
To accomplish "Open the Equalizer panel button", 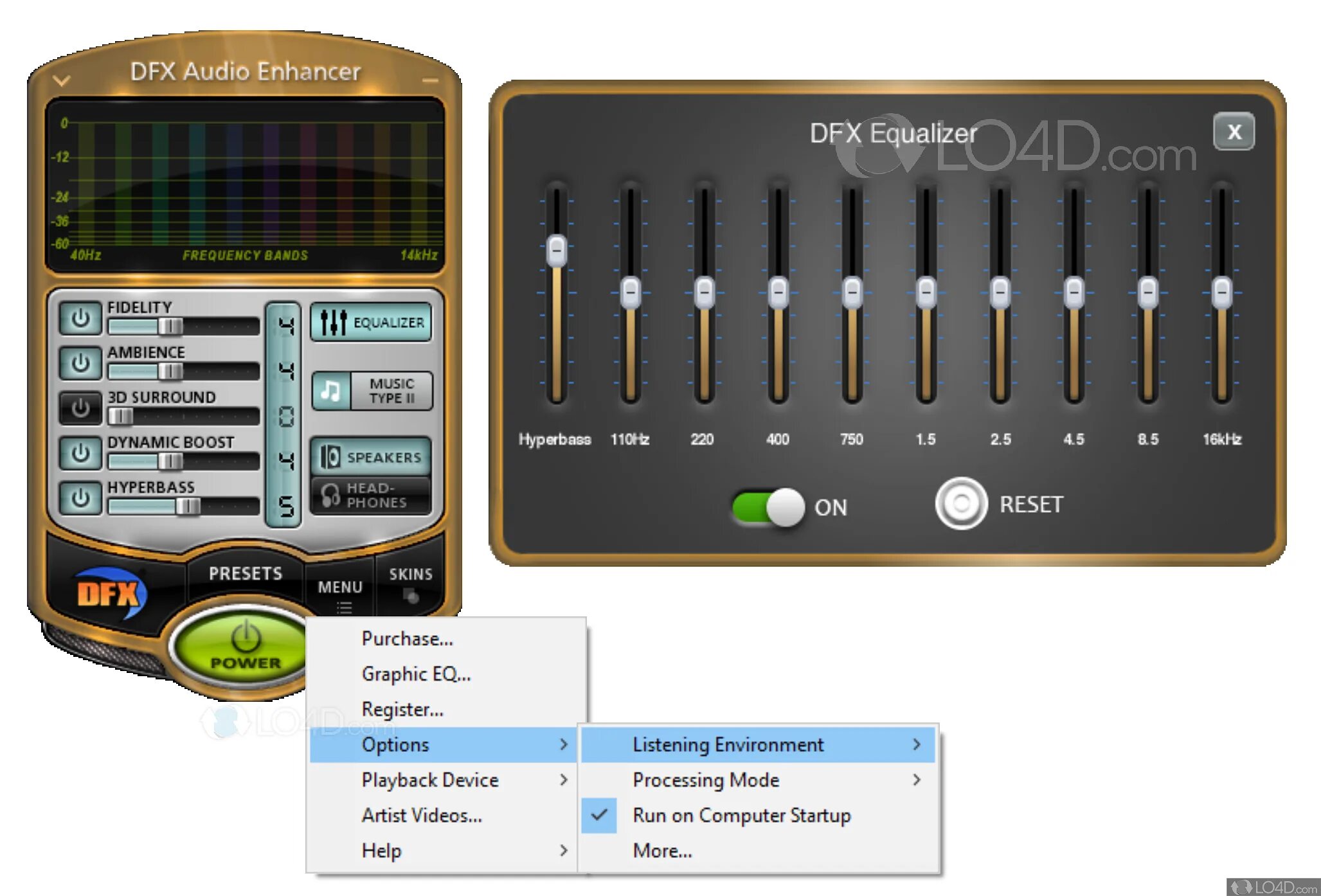I will 372,322.
